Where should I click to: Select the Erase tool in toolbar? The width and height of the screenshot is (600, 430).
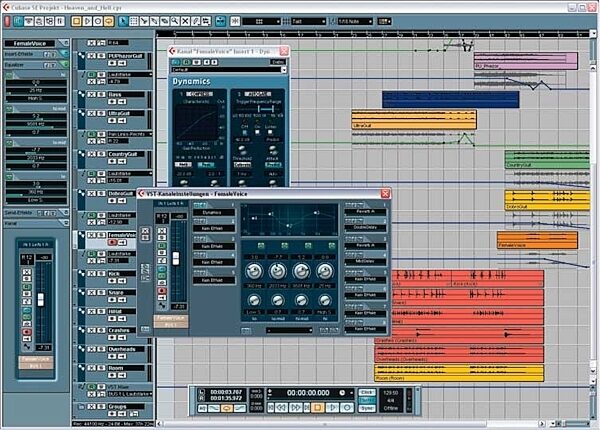coord(165,21)
